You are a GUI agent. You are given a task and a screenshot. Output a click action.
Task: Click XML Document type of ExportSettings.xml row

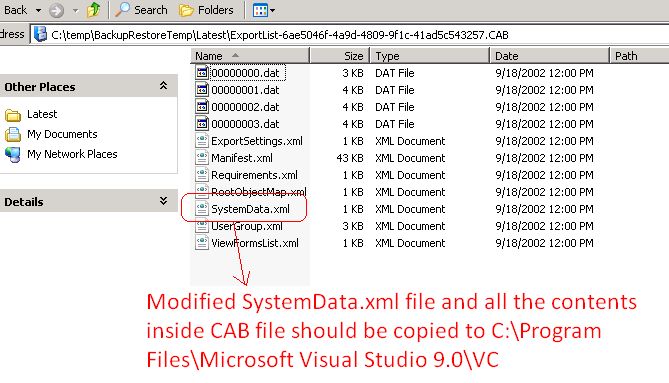(410, 141)
